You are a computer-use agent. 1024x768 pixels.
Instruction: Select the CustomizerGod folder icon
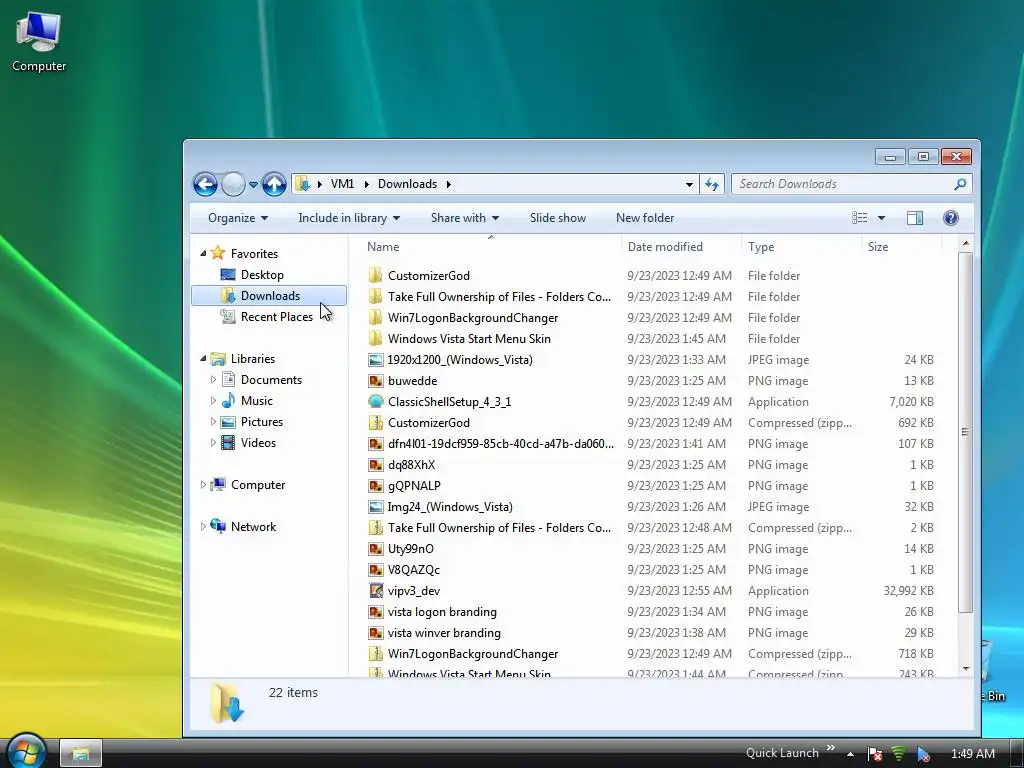click(376, 276)
